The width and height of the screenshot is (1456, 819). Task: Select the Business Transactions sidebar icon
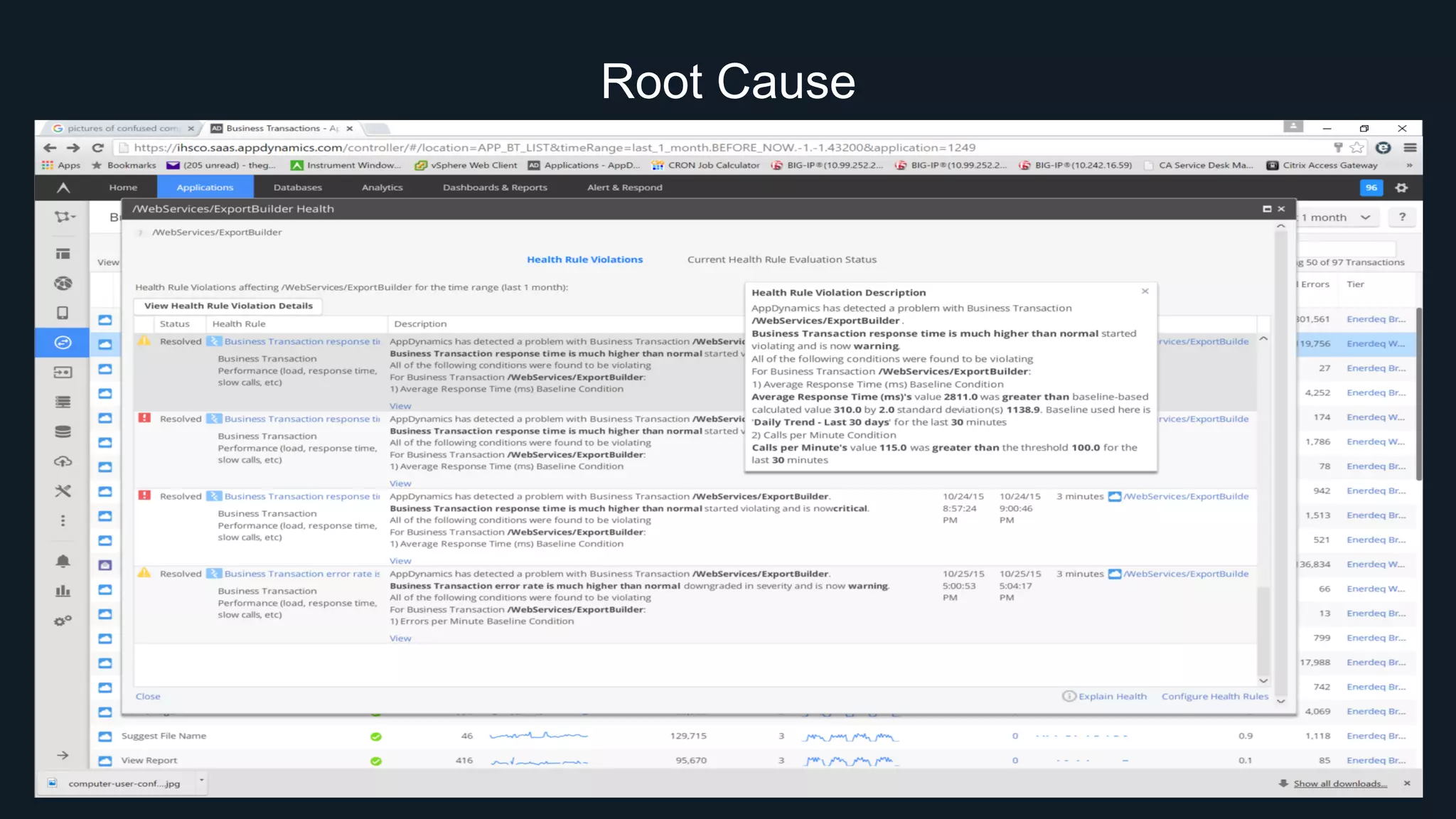pyautogui.click(x=63, y=343)
